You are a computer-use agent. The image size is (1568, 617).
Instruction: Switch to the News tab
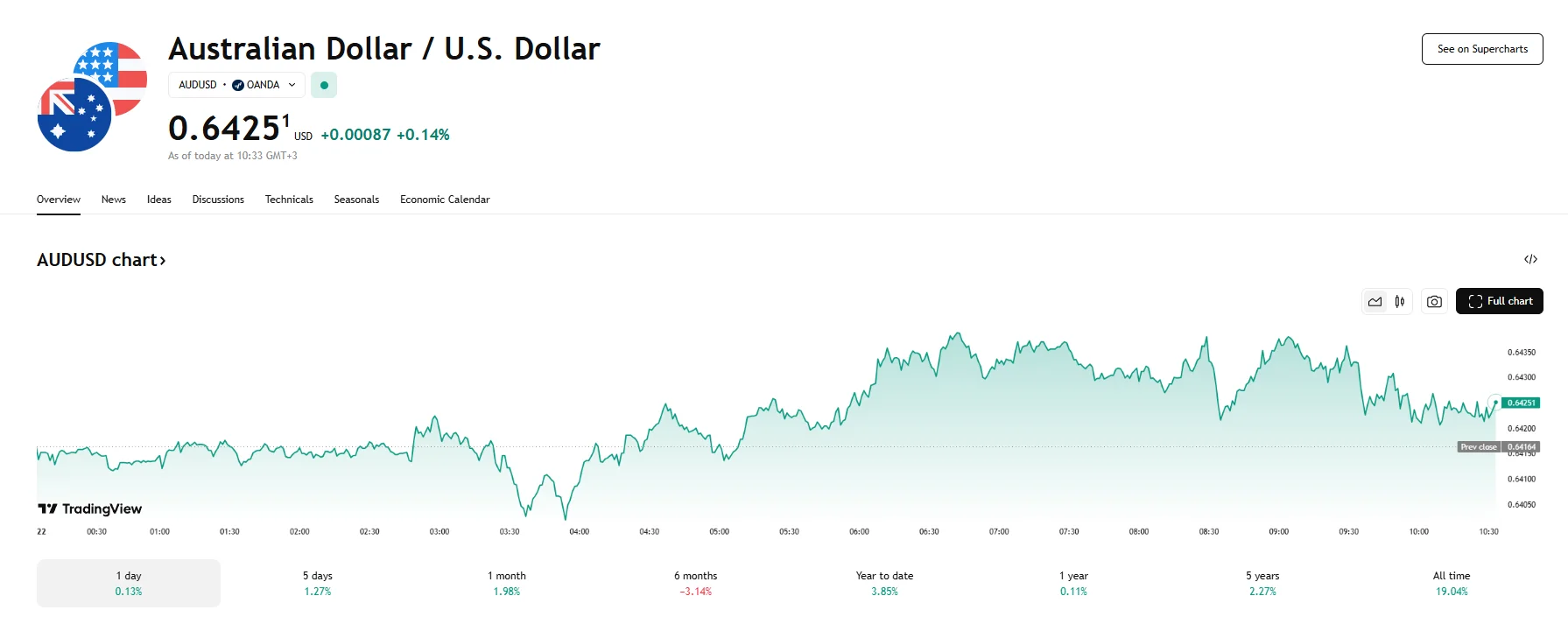114,200
